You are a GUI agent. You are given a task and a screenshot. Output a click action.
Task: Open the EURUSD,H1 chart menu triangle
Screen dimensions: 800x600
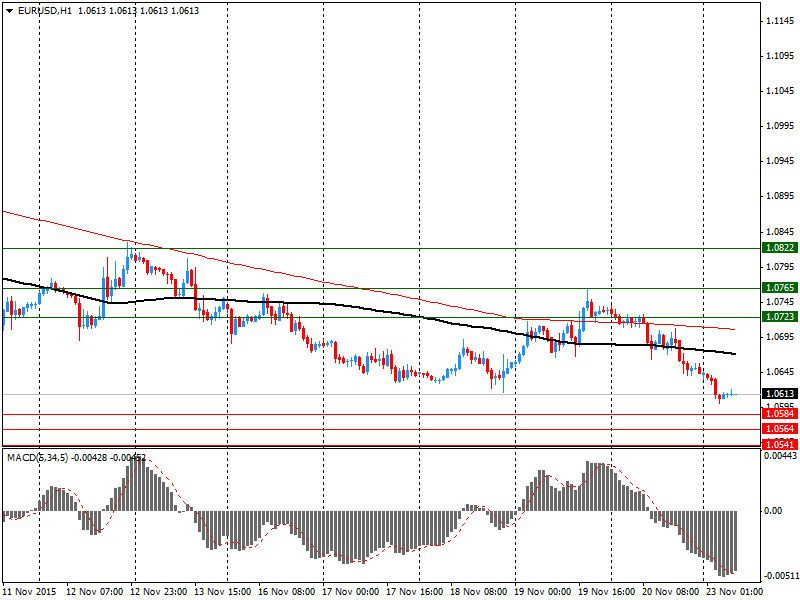pyautogui.click(x=10, y=11)
